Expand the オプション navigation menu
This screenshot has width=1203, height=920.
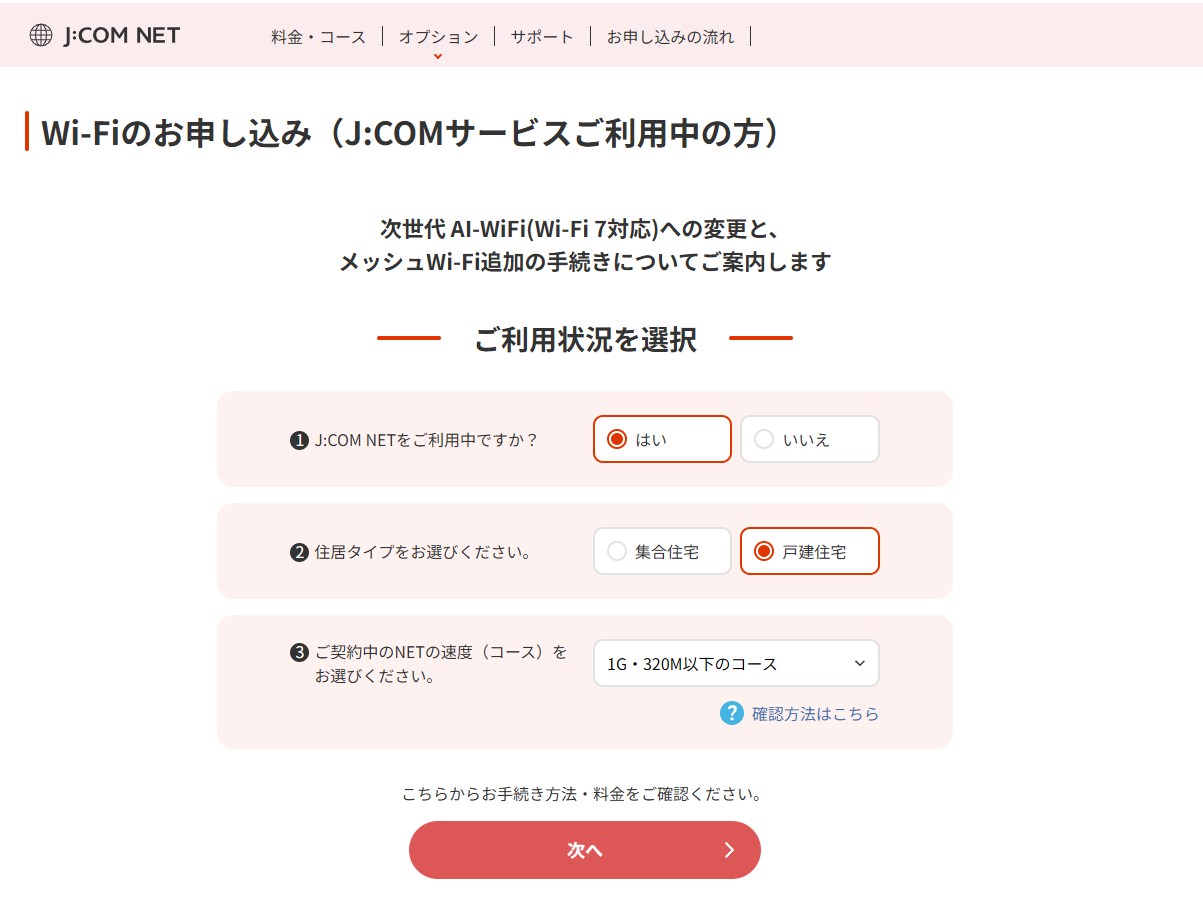[438, 37]
